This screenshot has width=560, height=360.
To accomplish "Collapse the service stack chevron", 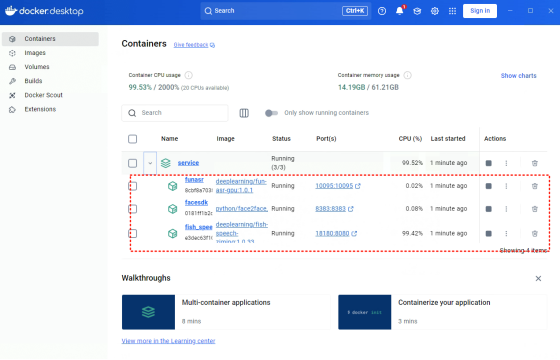I will [x=150, y=163].
